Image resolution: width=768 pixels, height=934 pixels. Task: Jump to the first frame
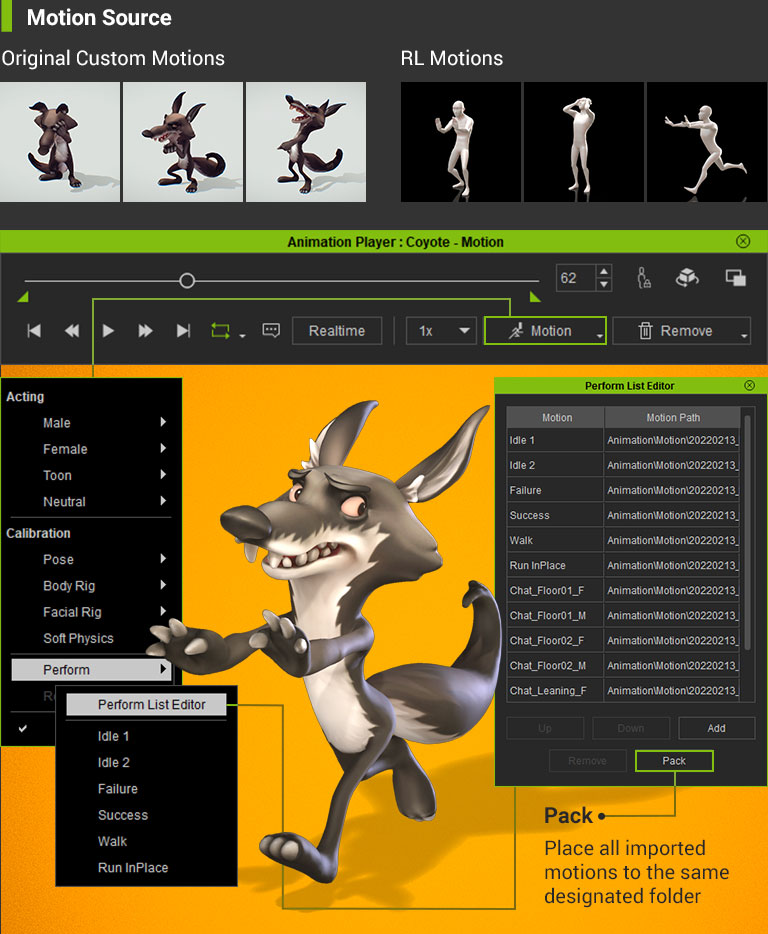[x=34, y=331]
